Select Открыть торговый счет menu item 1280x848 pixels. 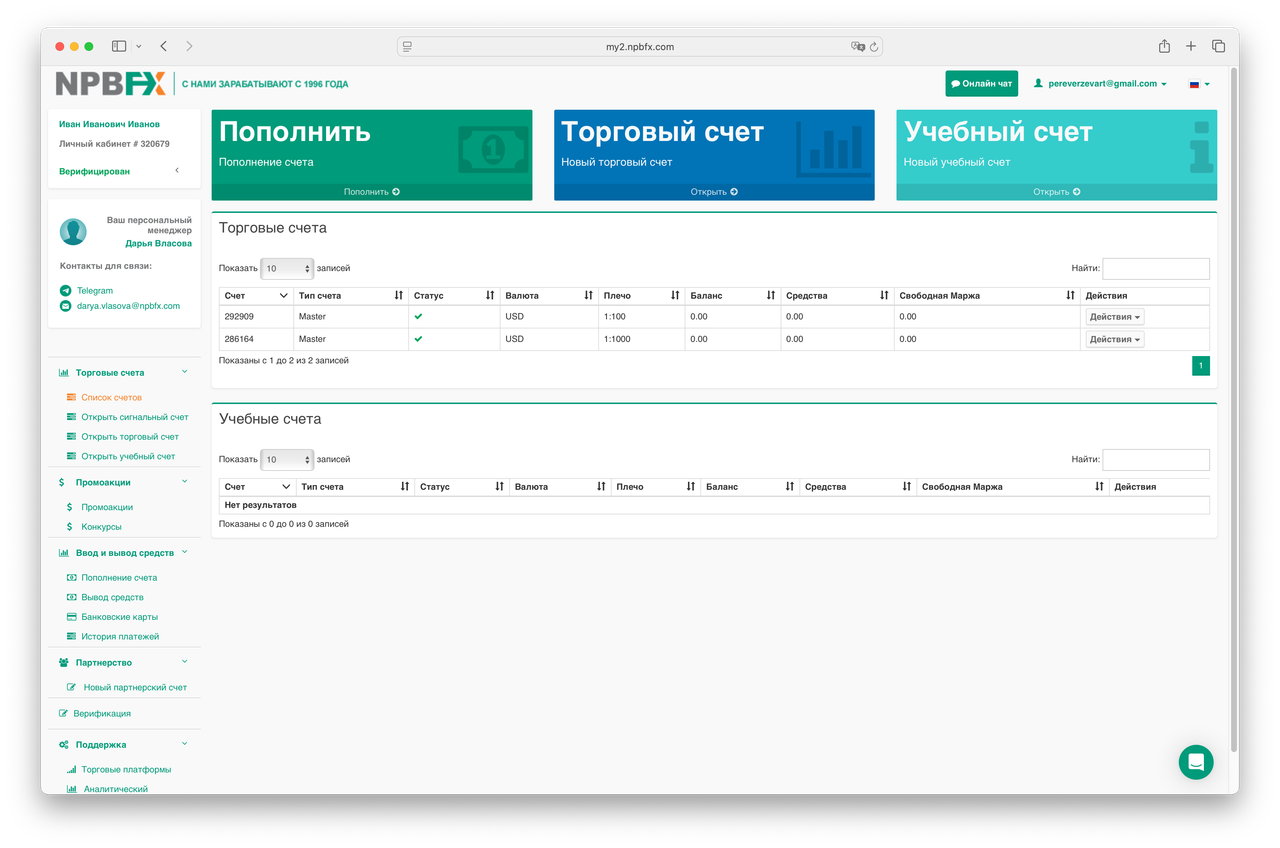point(130,437)
